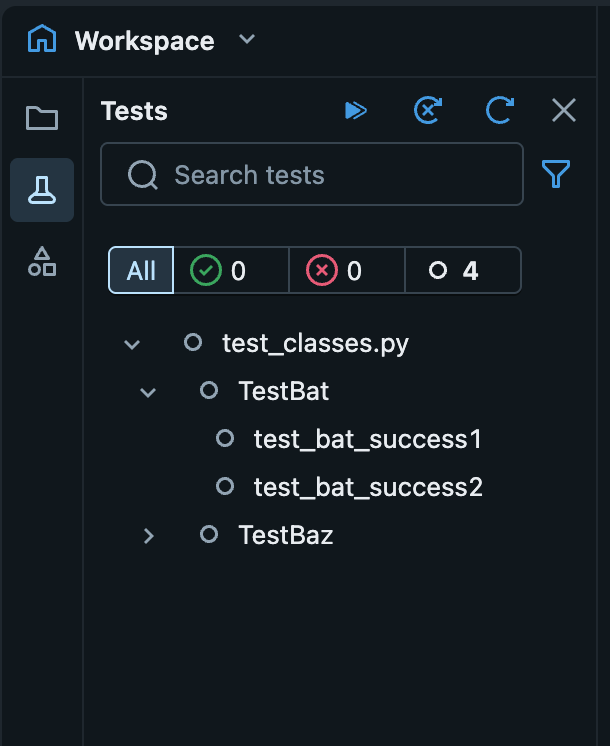Select test_bat_success1 test item

367,439
